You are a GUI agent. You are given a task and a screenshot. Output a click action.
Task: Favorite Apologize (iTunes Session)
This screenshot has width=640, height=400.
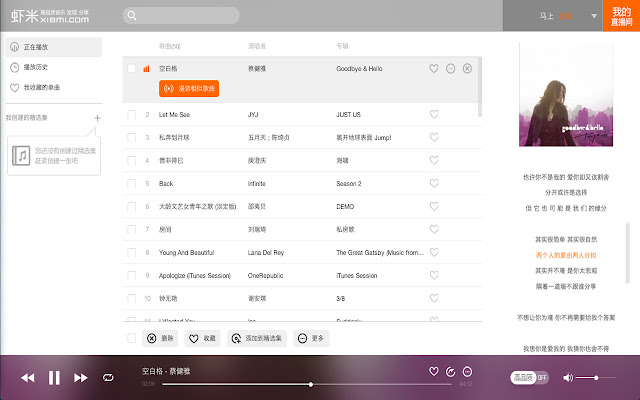(x=434, y=275)
